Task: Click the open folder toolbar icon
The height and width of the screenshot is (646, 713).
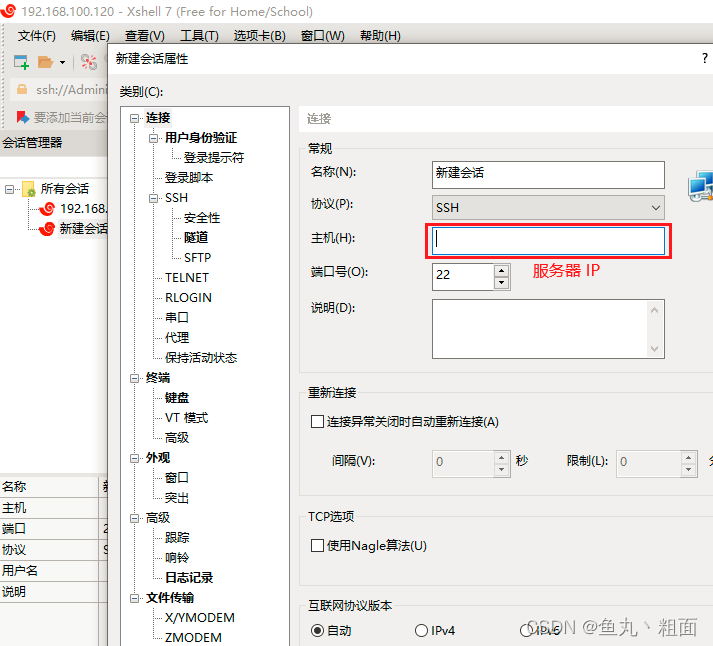Action: pos(45,62)
